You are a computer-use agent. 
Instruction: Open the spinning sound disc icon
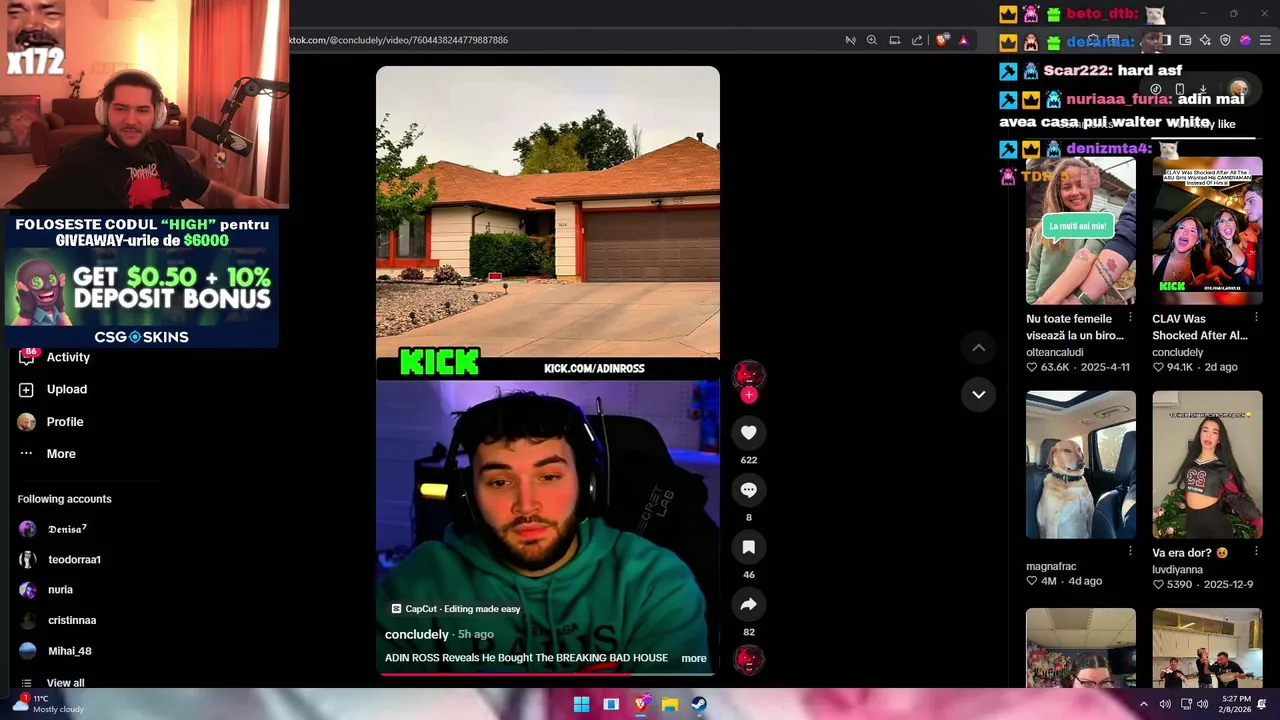pyautogui.click(x=748, y=659)
